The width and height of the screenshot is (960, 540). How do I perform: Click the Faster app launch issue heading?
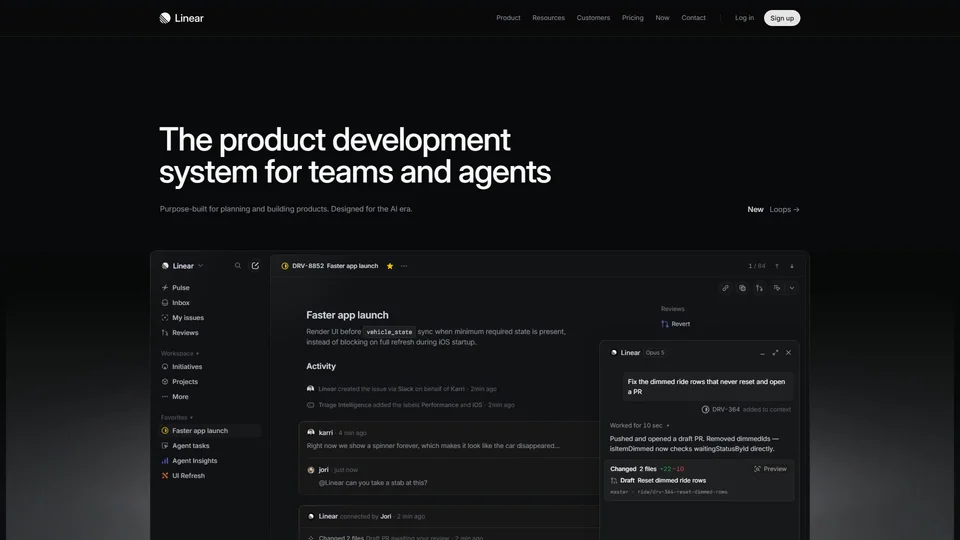(347, 315)
